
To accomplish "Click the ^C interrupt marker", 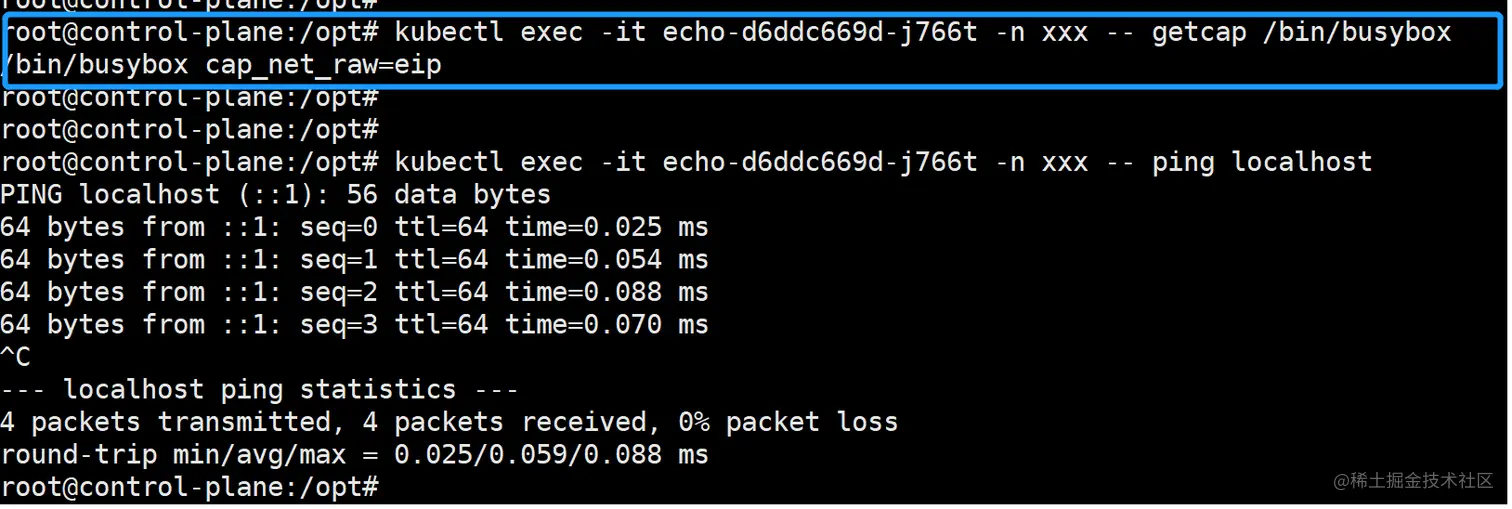I will coord(15,357).
